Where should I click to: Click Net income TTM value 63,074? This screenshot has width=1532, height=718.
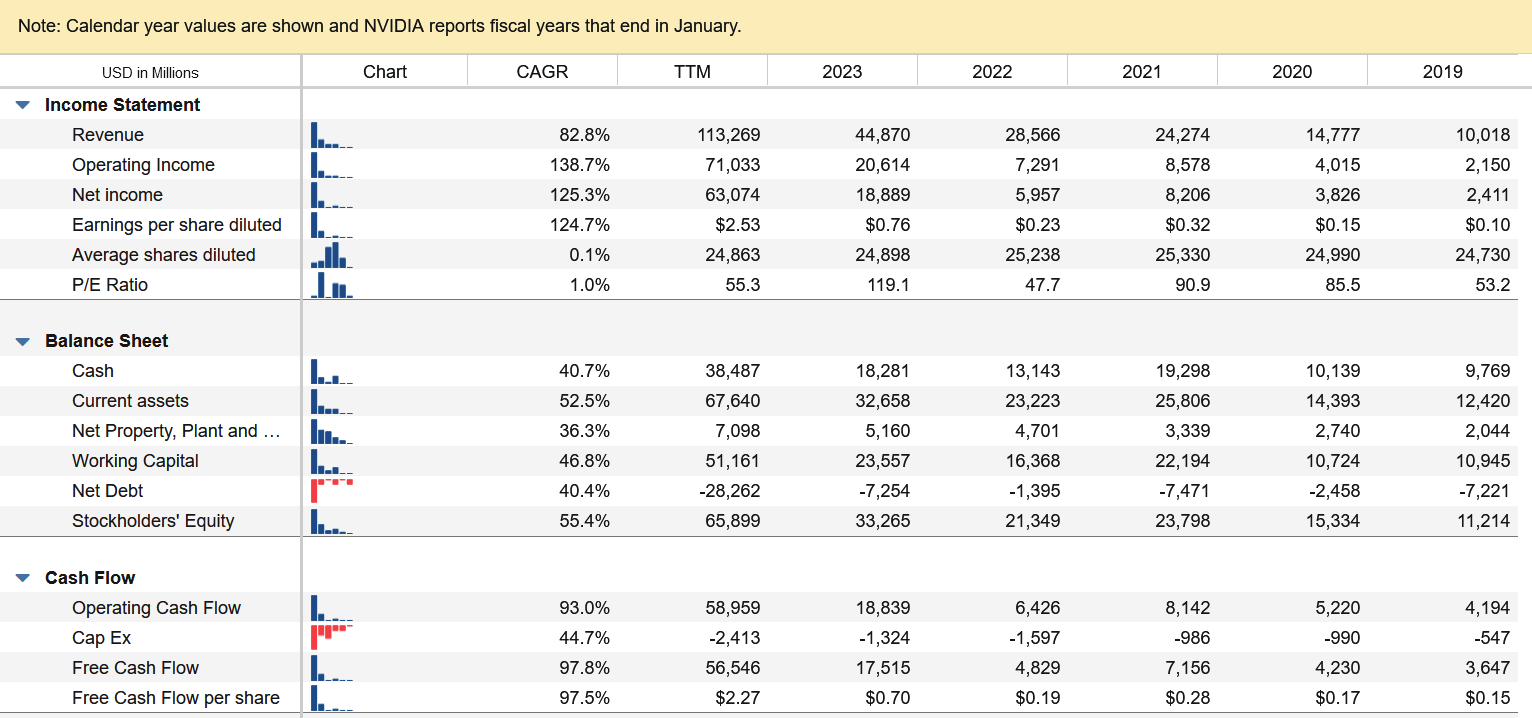tap(733, 195)
